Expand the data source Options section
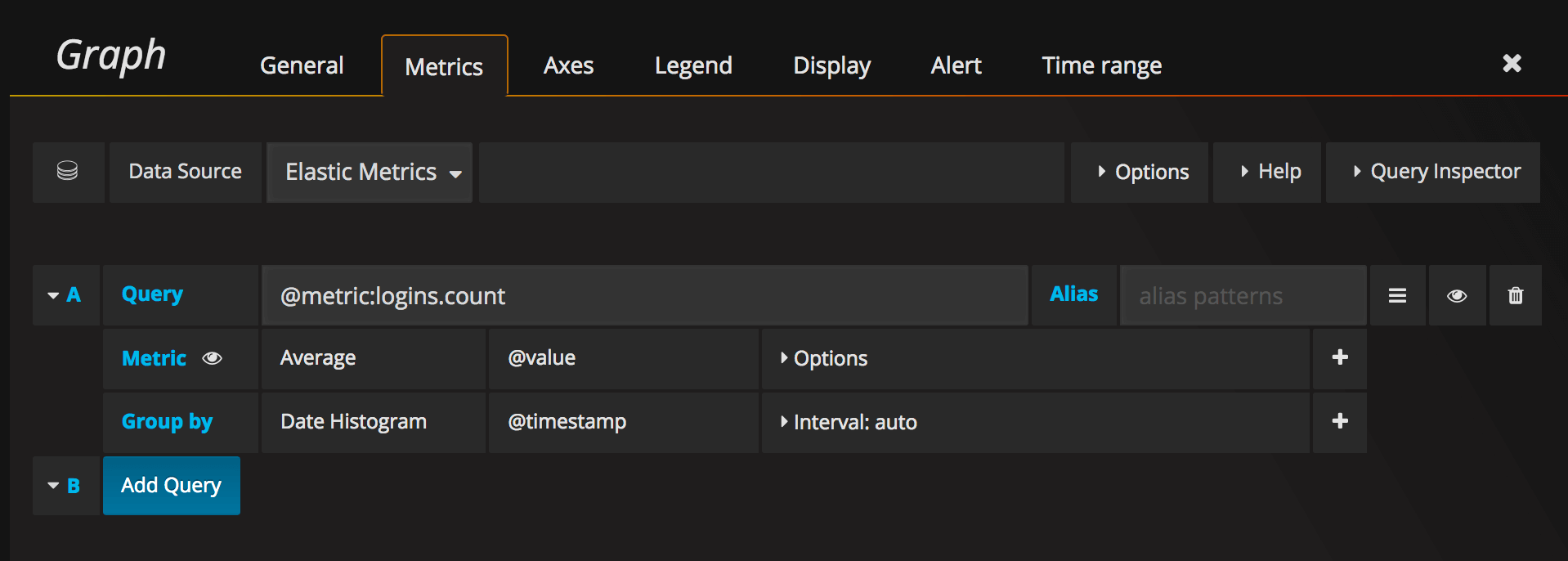The height and width of the screenshot is (561, 1568). coord(1142,172)
